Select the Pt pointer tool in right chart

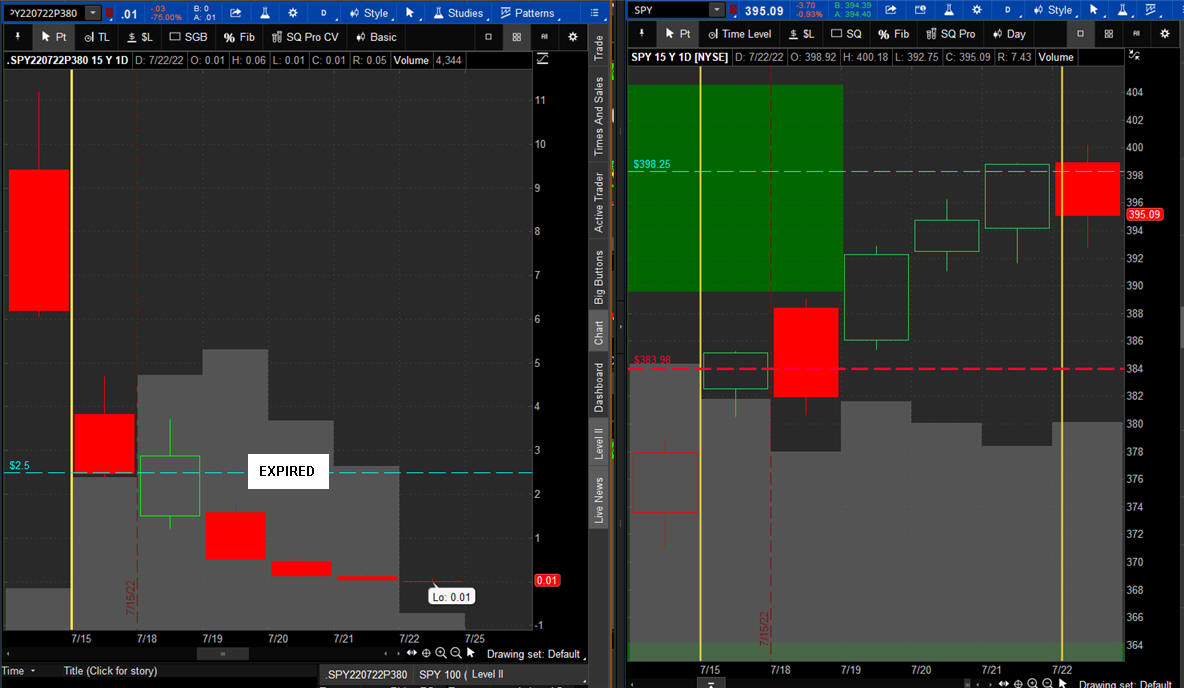point(677,33)
